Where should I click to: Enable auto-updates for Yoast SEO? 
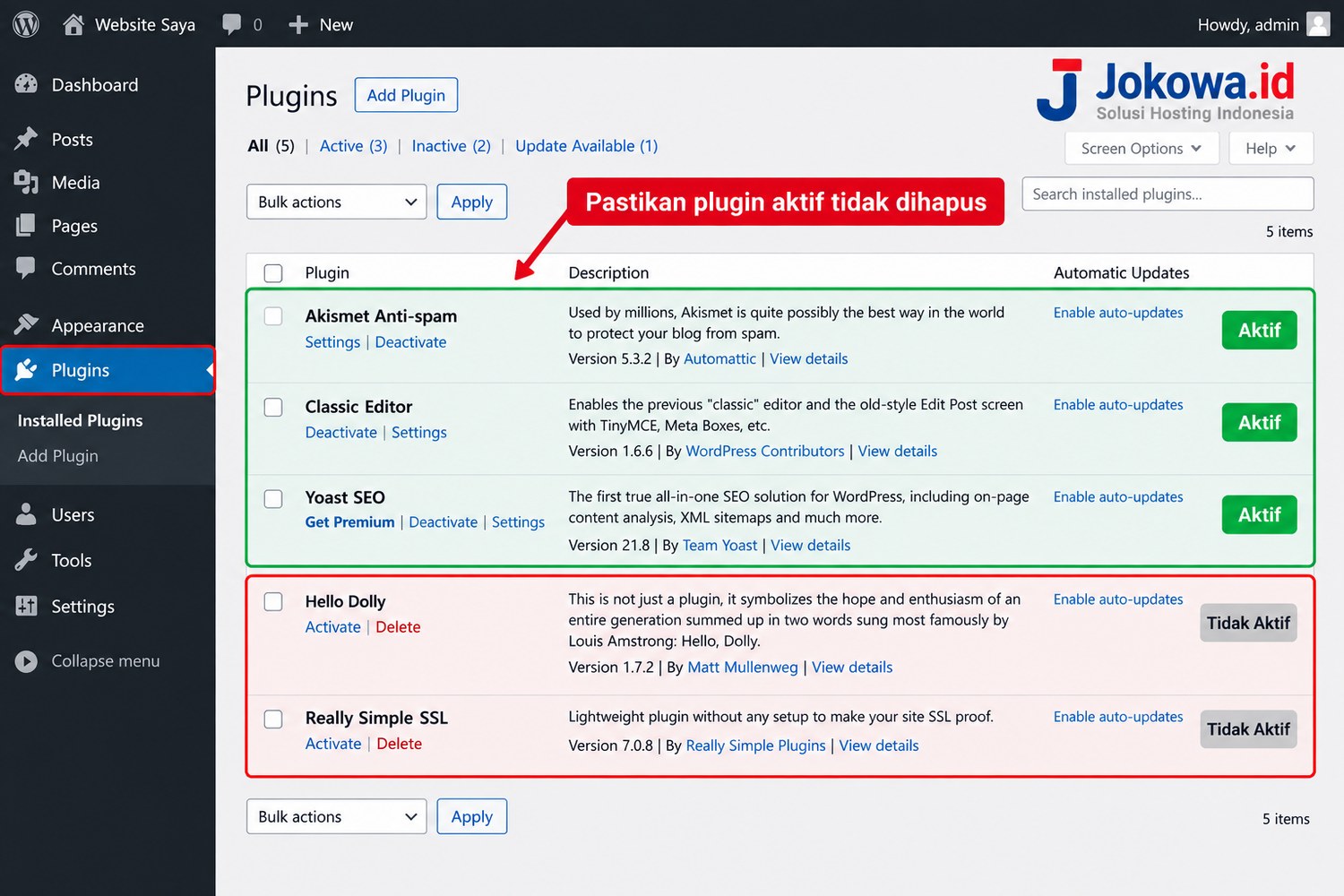(x=1118, y=497)
